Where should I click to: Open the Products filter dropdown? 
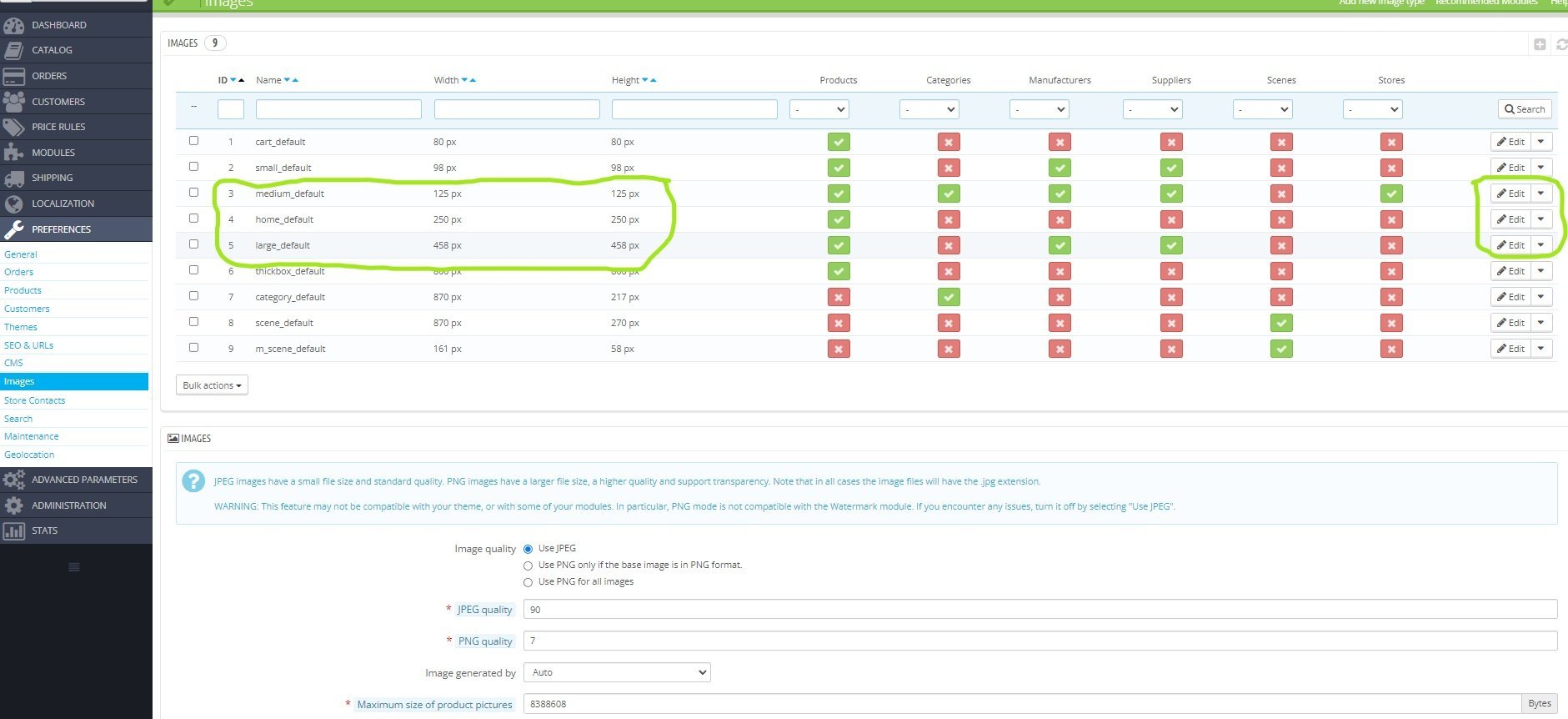coord(819,109)
